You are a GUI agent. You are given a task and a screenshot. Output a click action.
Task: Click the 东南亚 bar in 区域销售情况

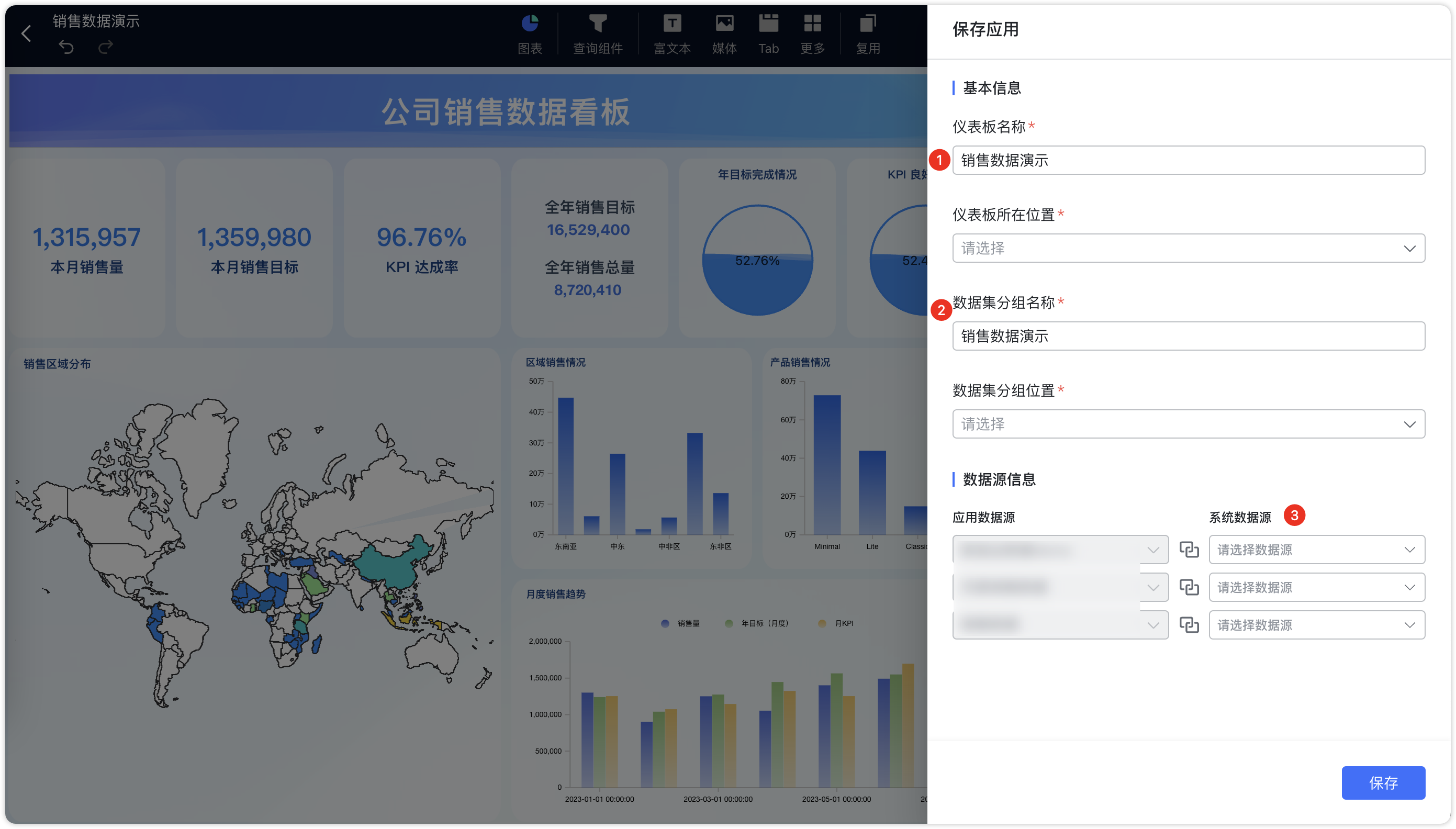565,466
